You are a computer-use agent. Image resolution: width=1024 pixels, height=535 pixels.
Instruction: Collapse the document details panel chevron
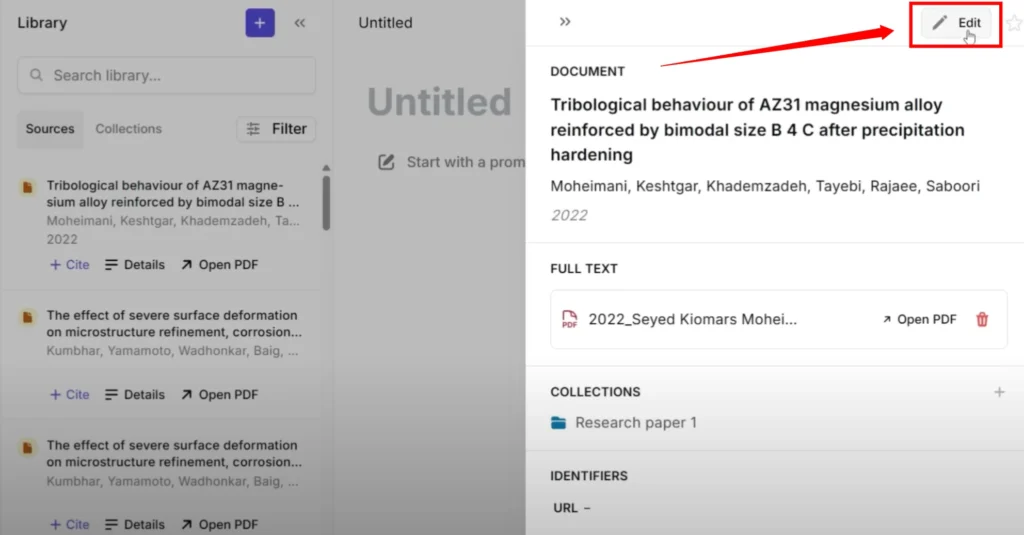click(565, 22)
